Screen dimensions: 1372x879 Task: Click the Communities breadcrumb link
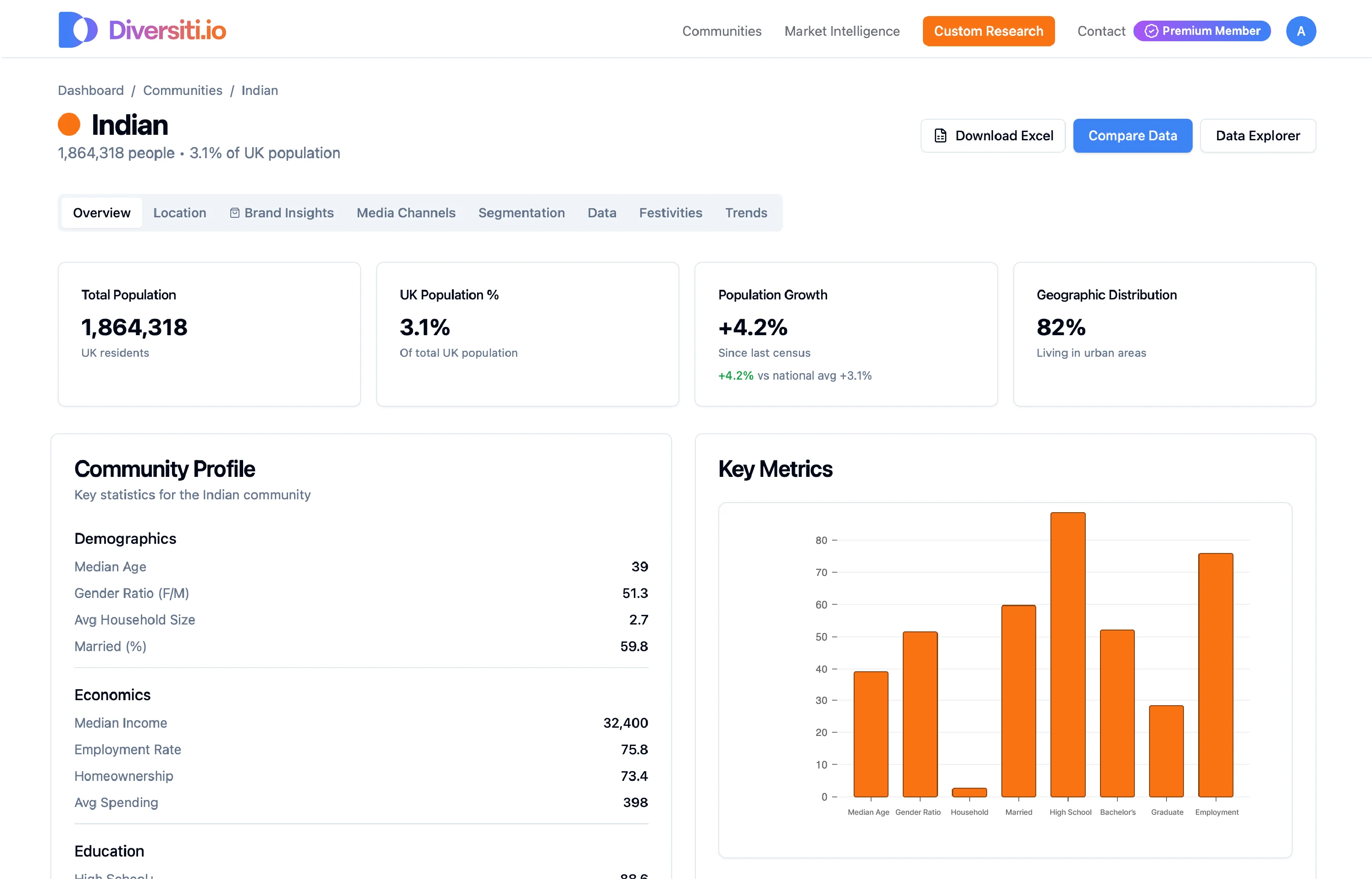point(183,90)
